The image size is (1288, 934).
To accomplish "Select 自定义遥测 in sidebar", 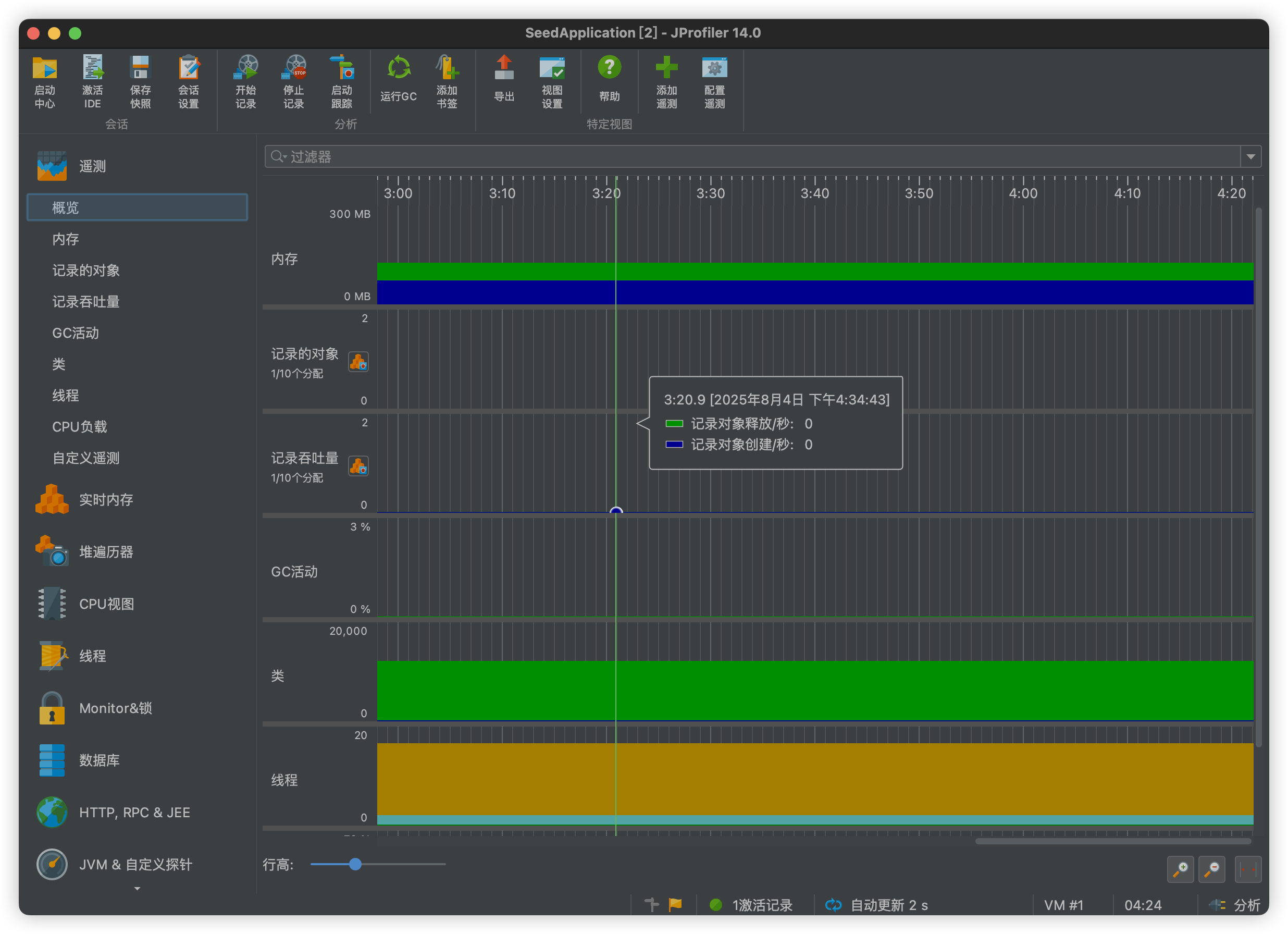I will pos(86,458).
